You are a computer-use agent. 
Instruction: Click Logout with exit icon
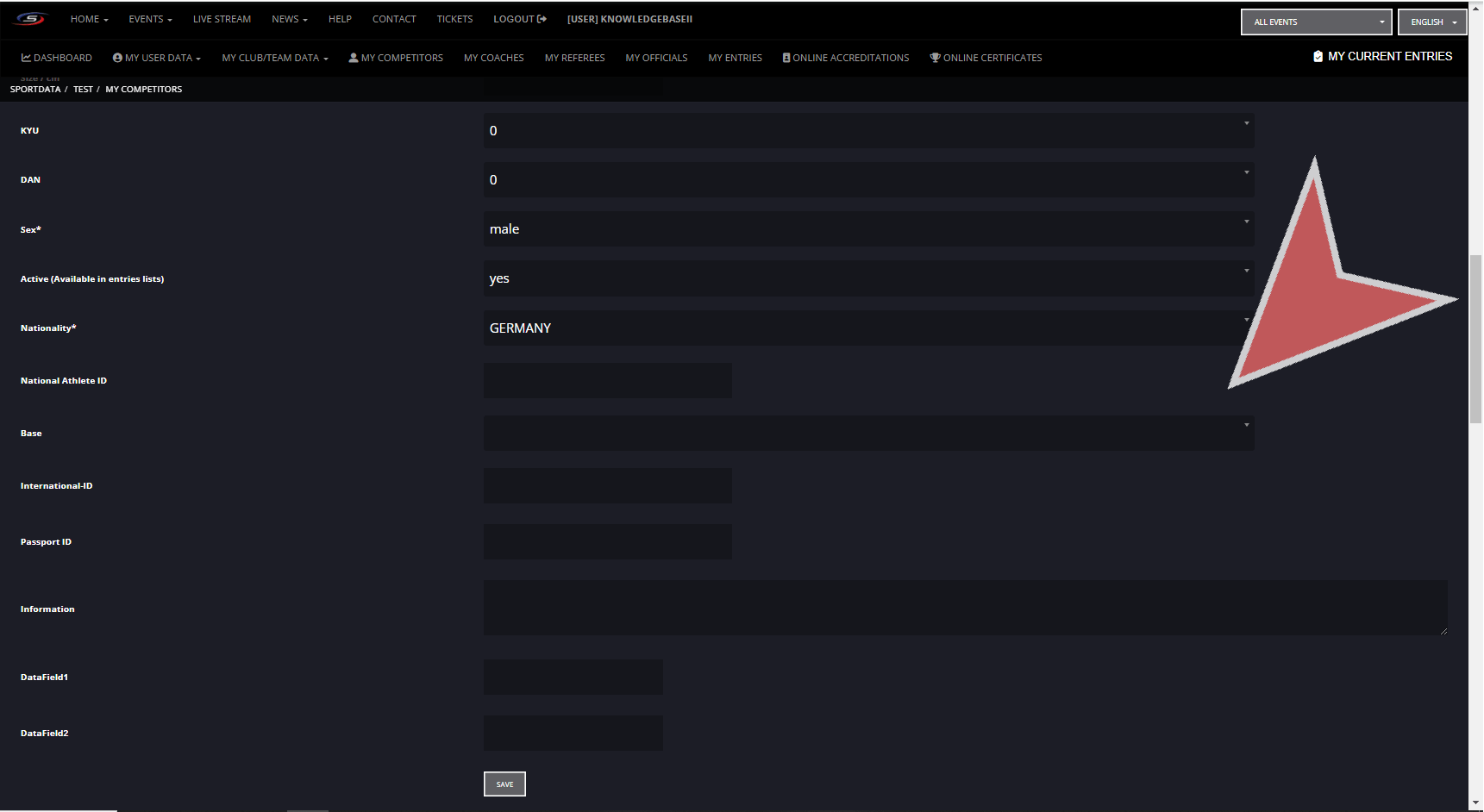coord(519,19)
